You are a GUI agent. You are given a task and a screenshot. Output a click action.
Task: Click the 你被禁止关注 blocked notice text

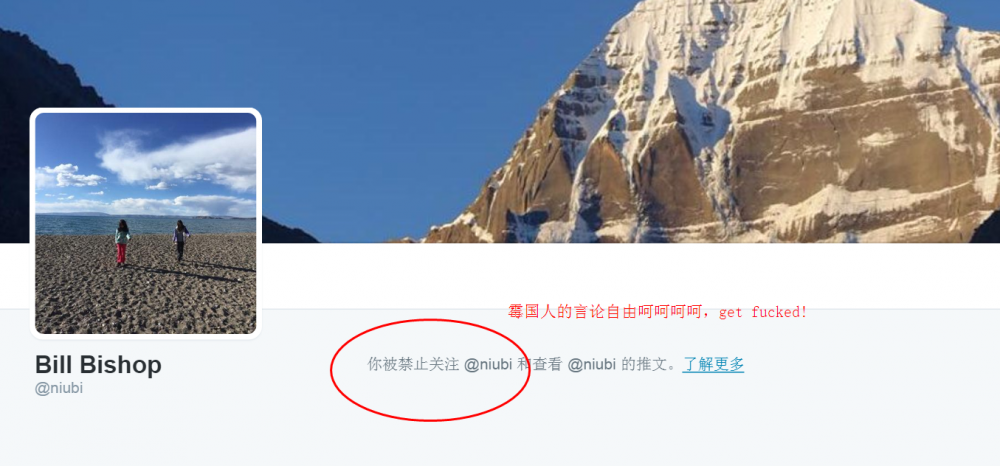413,365
